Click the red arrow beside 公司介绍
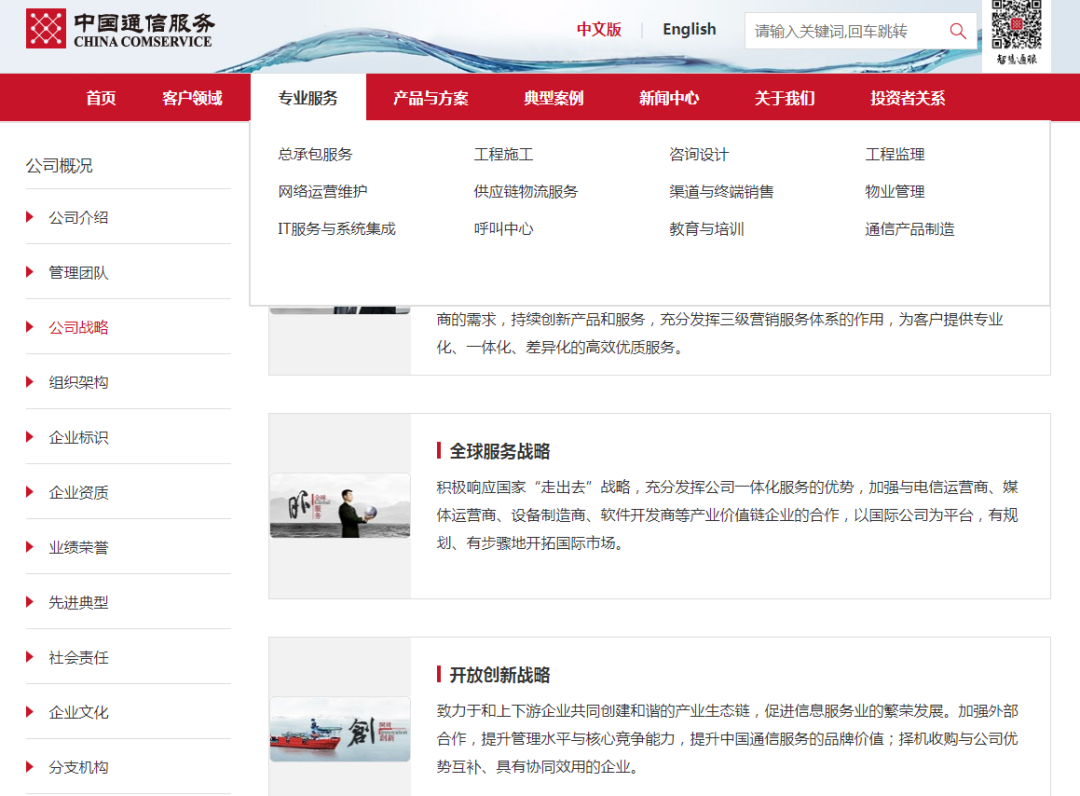Image resolution: width=1080 pixels, height=796 pixels. pos(28,217)
